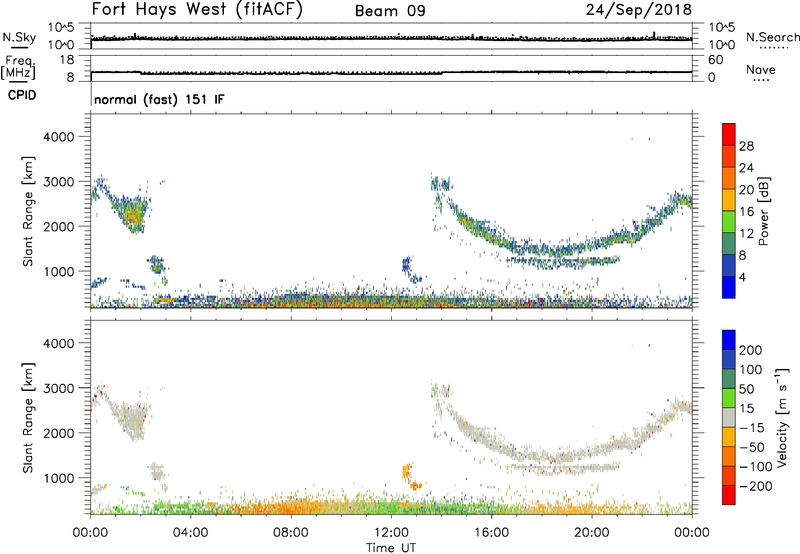Click the "Velocity [m s⁻¹]" colorbar label

[x=782, y=417]
